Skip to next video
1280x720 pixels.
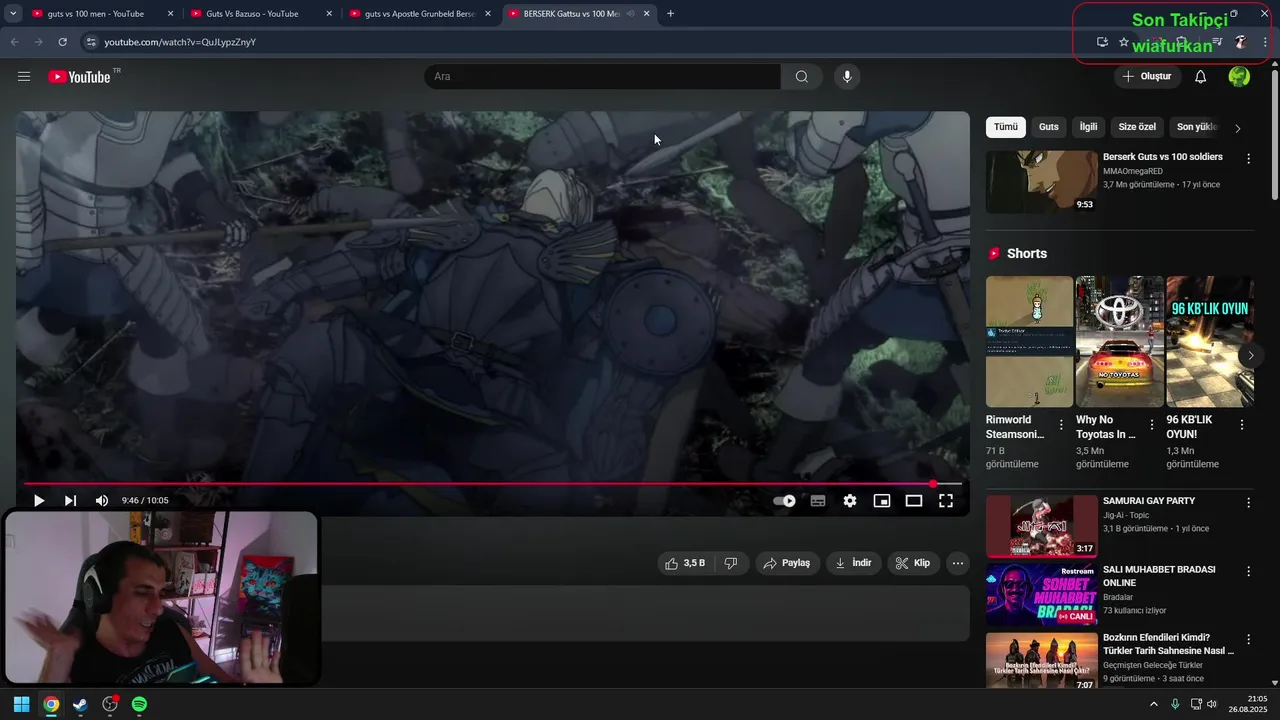pyautogui.click(x=70, y=501)
